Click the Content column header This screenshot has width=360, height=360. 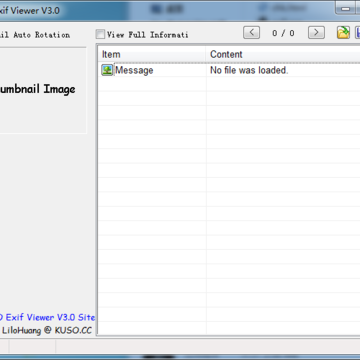coord(283,54)
